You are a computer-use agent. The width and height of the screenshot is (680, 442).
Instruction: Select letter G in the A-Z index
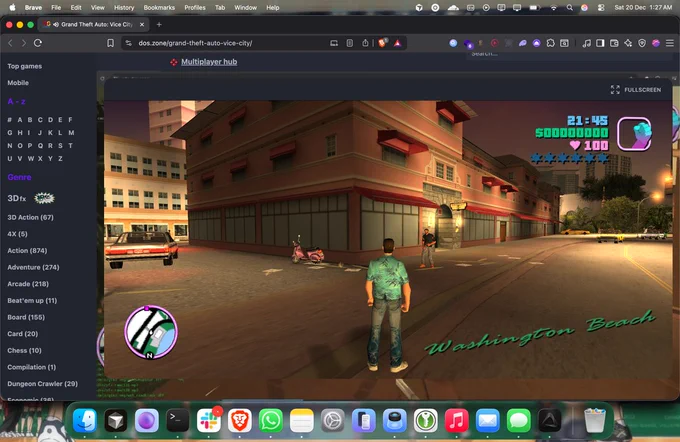click(x=10, y=133)
